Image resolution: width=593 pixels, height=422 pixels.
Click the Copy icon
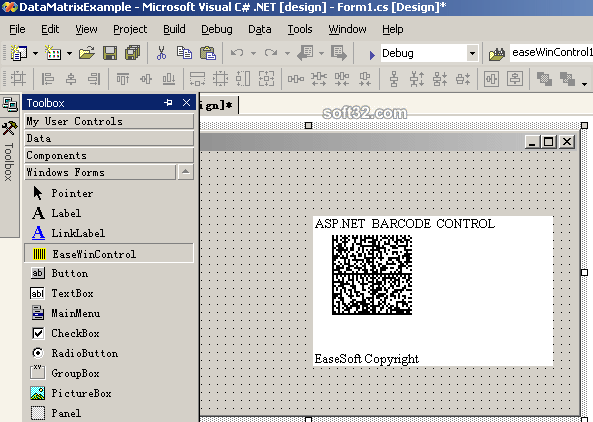pos(184,53)
